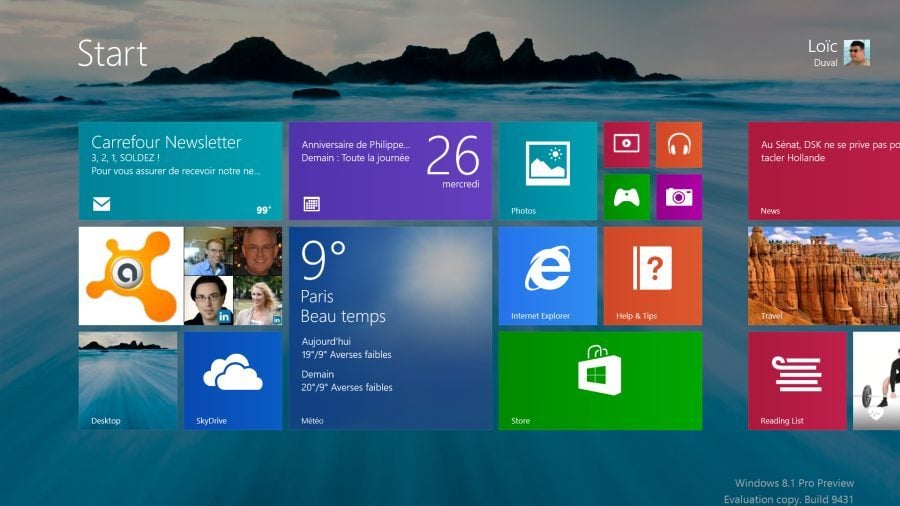Open the Help & Tips tile
This screenshot has height=506, width=900.
[653, 275]
